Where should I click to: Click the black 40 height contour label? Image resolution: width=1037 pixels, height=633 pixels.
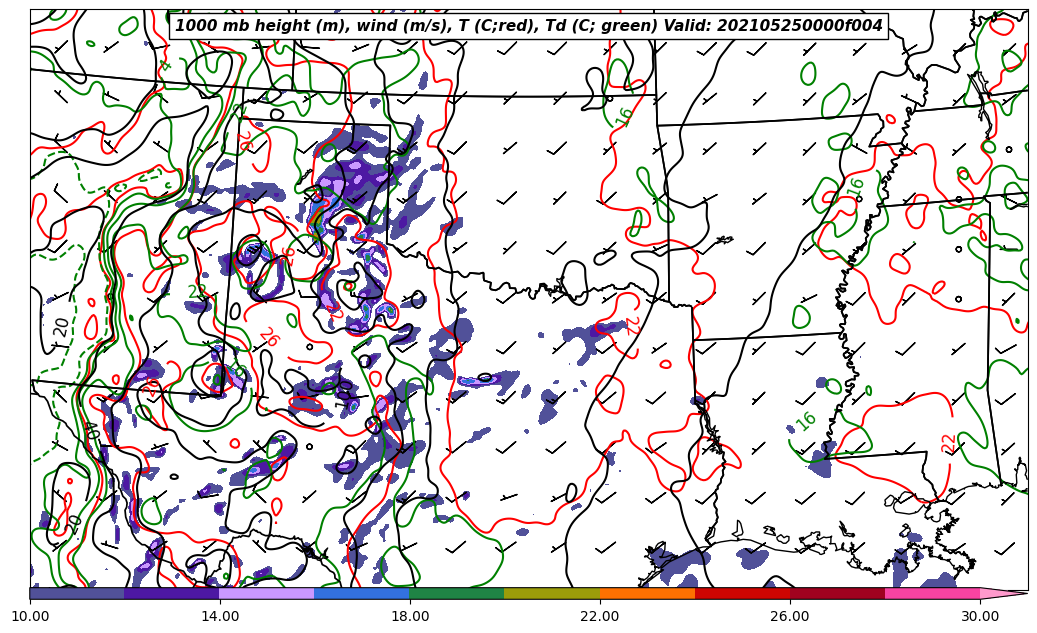92,433
